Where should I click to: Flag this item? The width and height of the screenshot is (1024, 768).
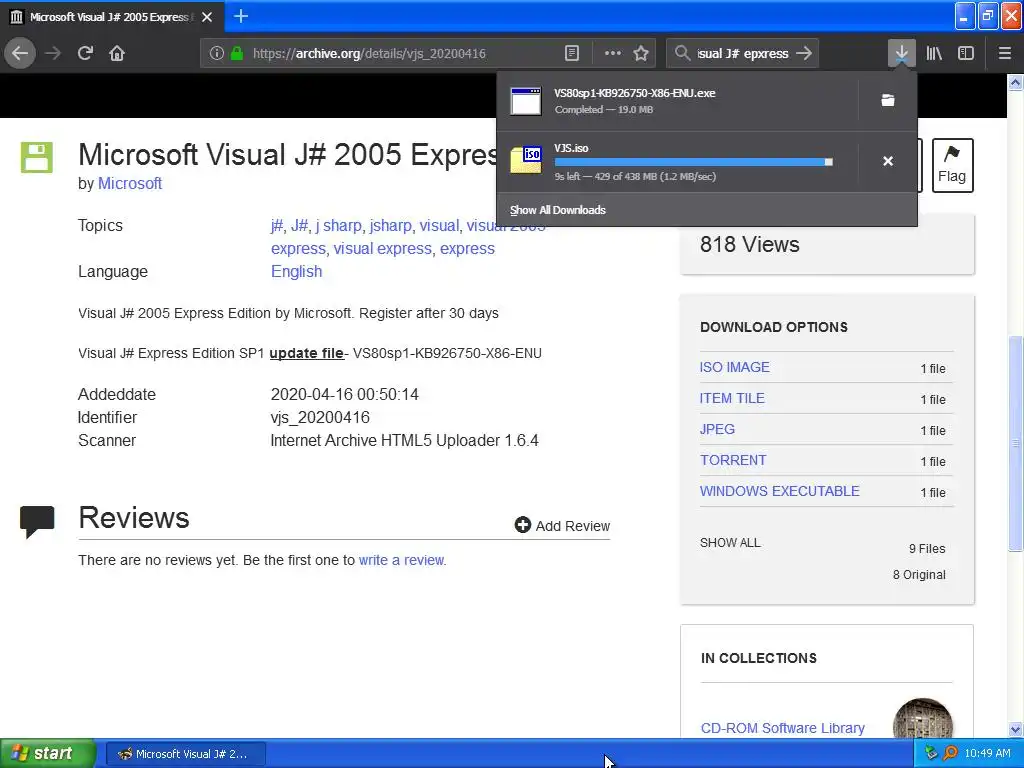tap(952, 165)
